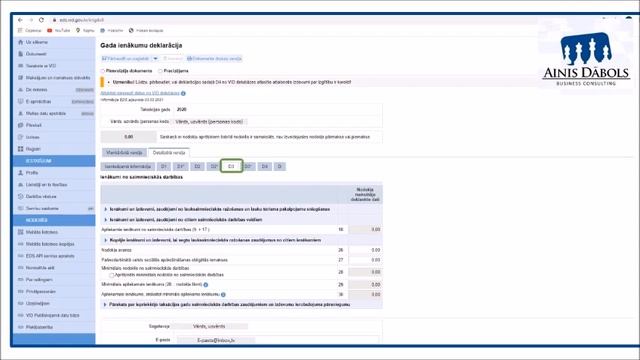Click the icon beside Lietotāji un to tiesības
This screenshot has height=360, width=640.
coord(20,184)
